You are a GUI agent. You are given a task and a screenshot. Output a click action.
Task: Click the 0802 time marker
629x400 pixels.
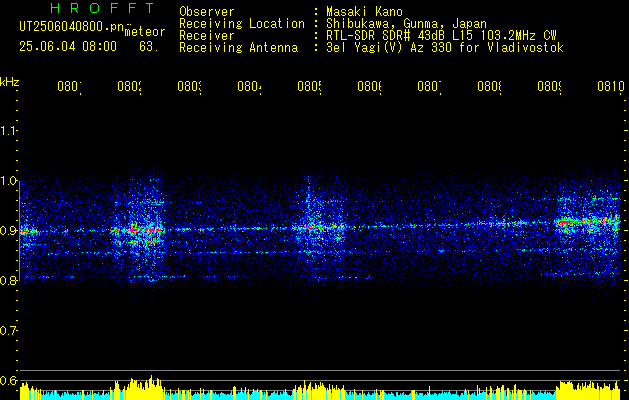click(x=130, y=86)
